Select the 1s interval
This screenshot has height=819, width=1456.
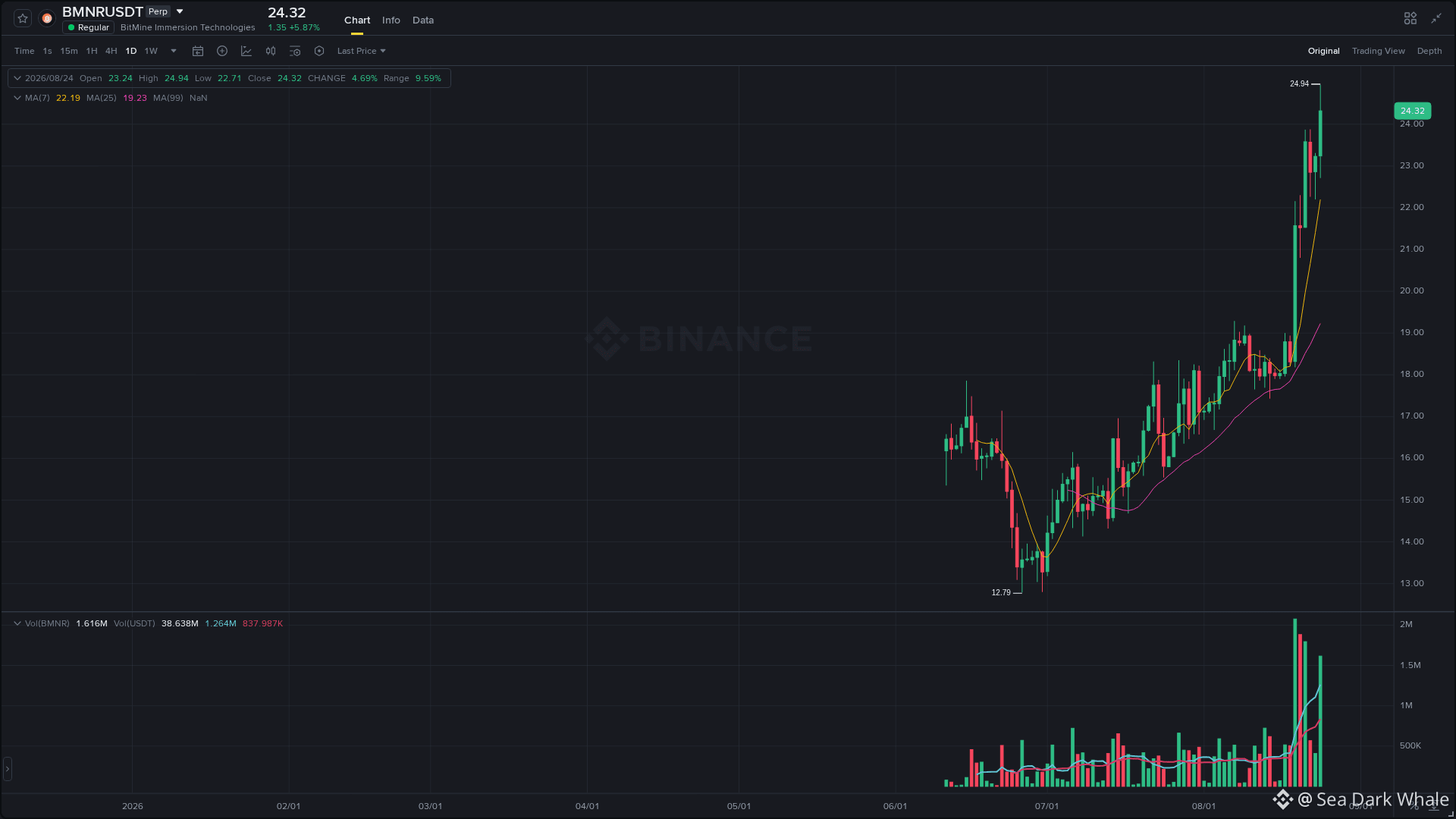(47, 51)
